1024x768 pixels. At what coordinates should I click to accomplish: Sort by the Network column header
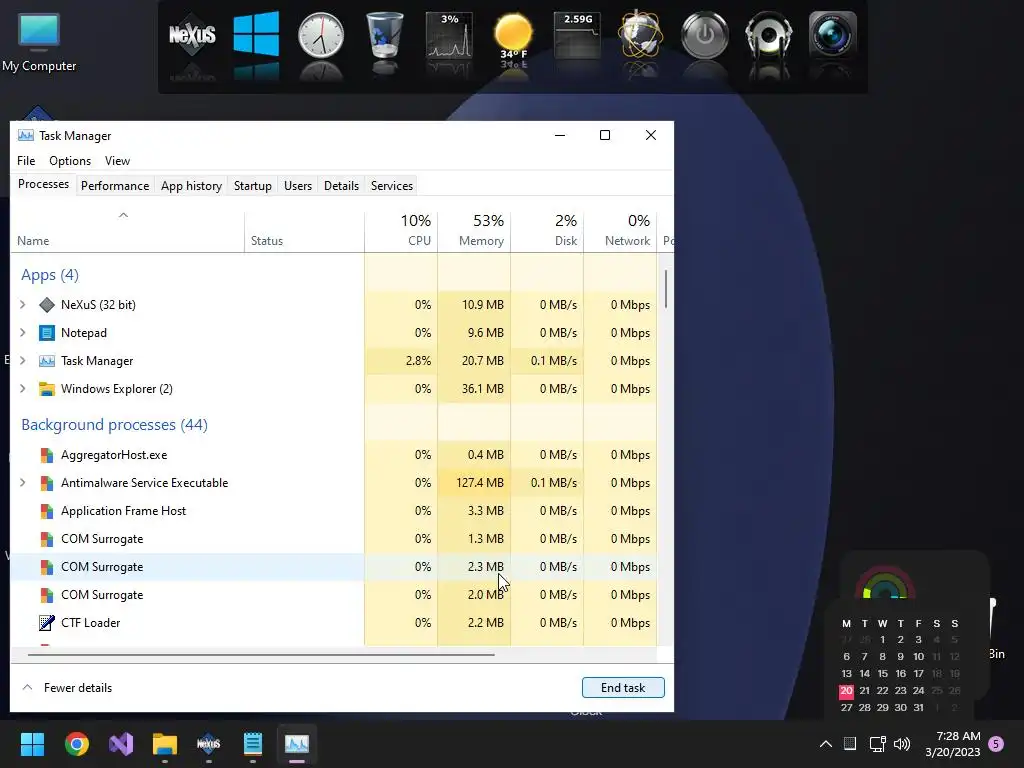620,232
